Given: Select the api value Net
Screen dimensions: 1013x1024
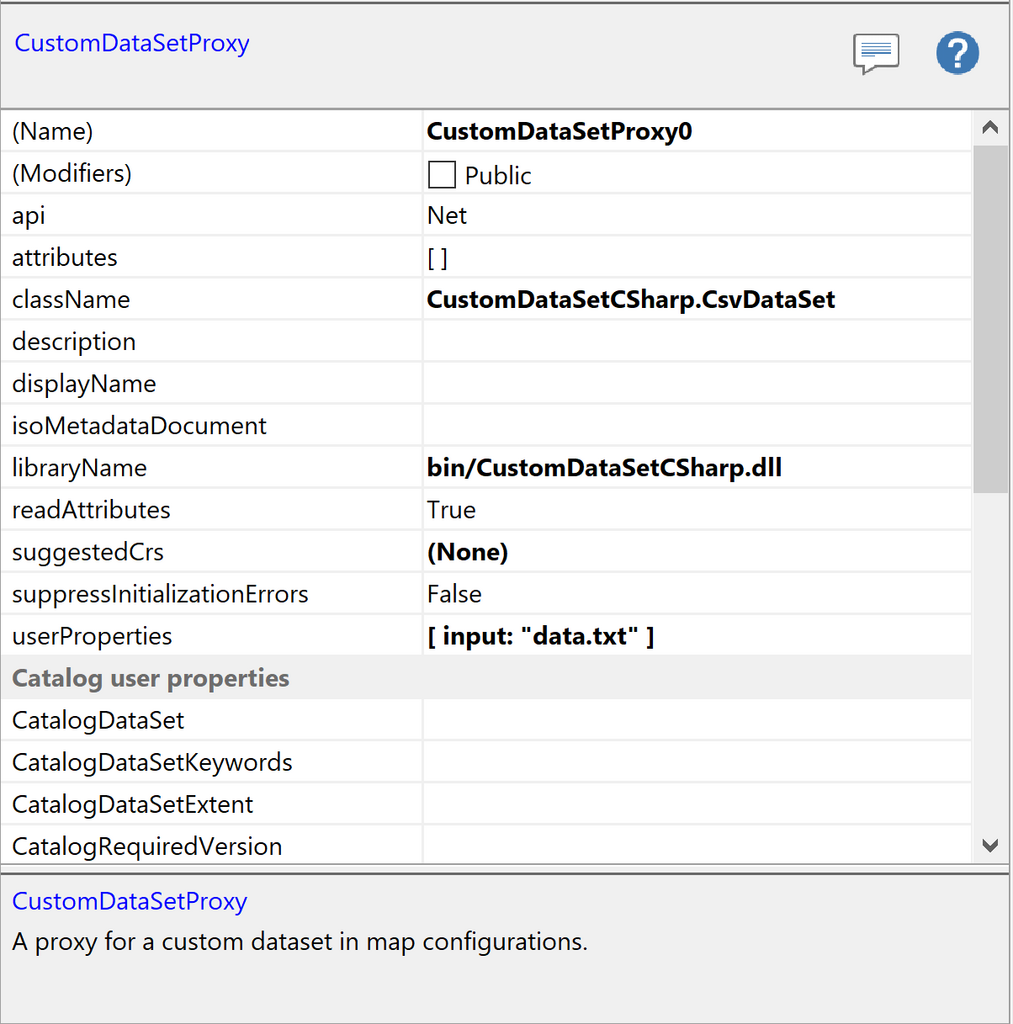Looking at the screenshot, I should click(447, 216).
